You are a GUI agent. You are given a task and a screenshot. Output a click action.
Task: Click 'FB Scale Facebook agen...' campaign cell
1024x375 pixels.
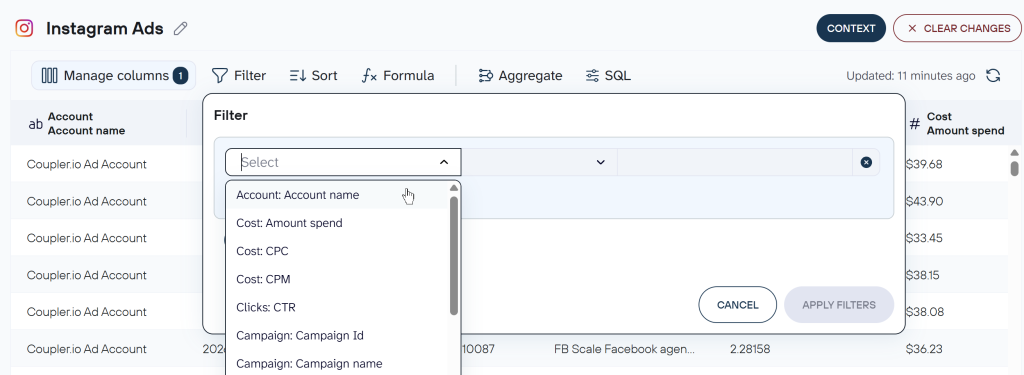point(624,349)
